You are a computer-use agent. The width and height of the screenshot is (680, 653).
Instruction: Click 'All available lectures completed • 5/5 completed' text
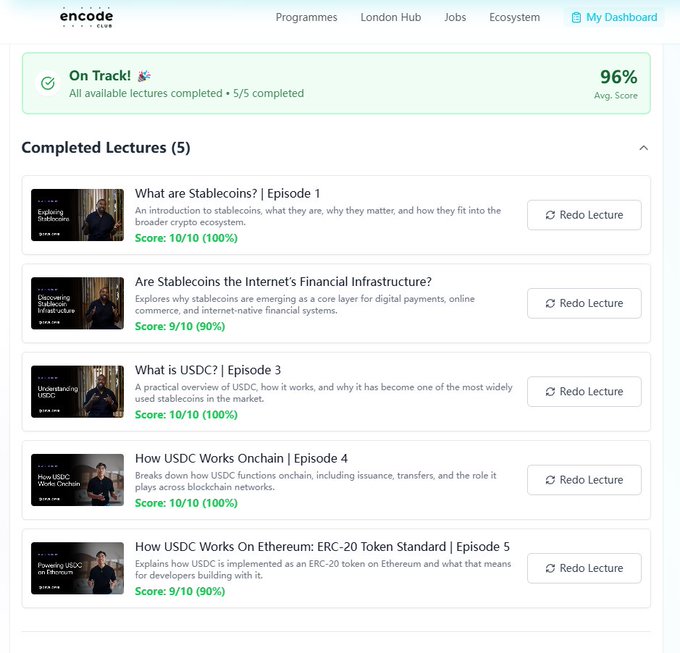[x=186, y=93]
